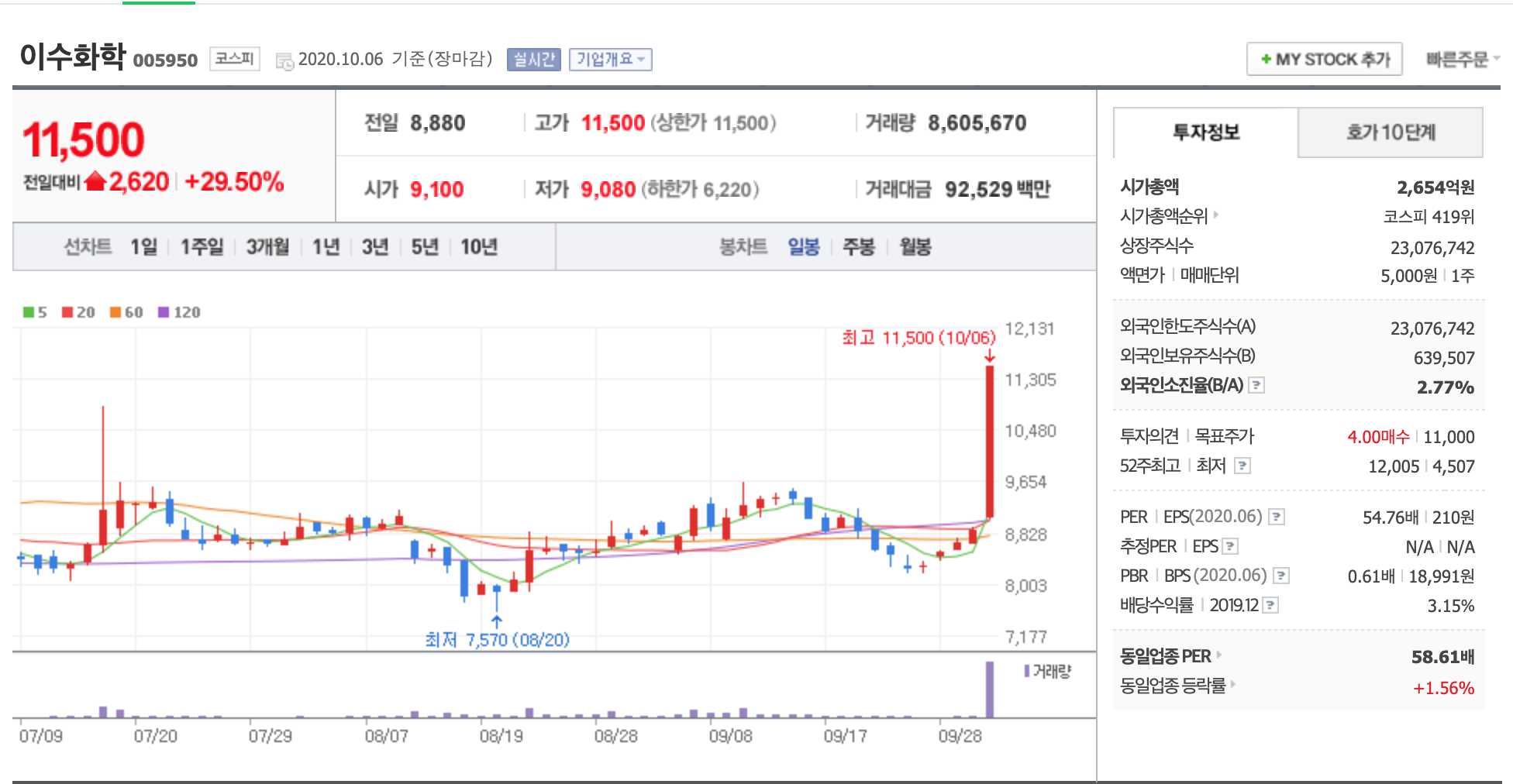Screen dimensions: 1513x784
Task: Click help icon next to 외국인소진율(B/A)
Action: pyautogui.click(x=1256, y=385)
